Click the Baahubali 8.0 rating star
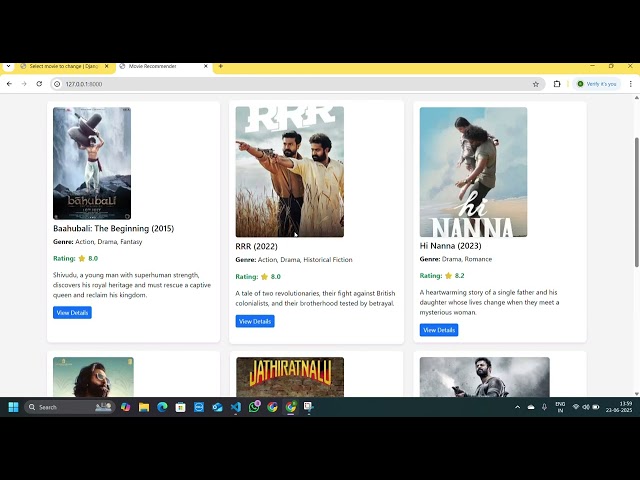The width and height of the screenshot is (640, 480). (82, 258)
